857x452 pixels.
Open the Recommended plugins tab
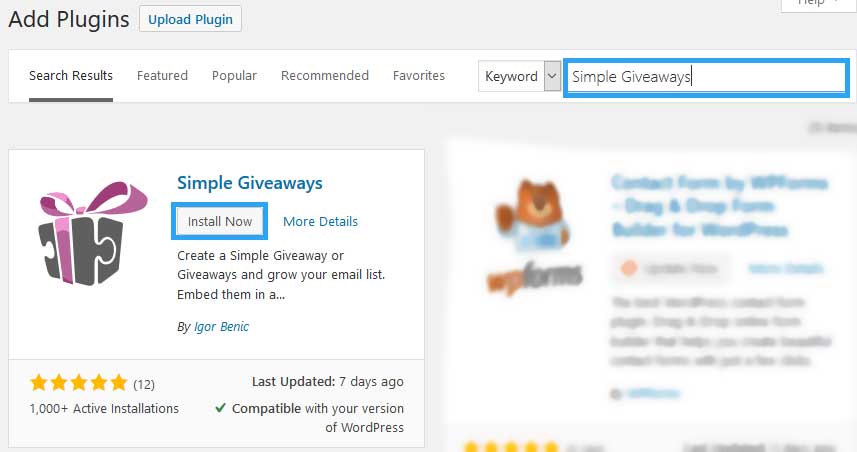pos(325,75)
